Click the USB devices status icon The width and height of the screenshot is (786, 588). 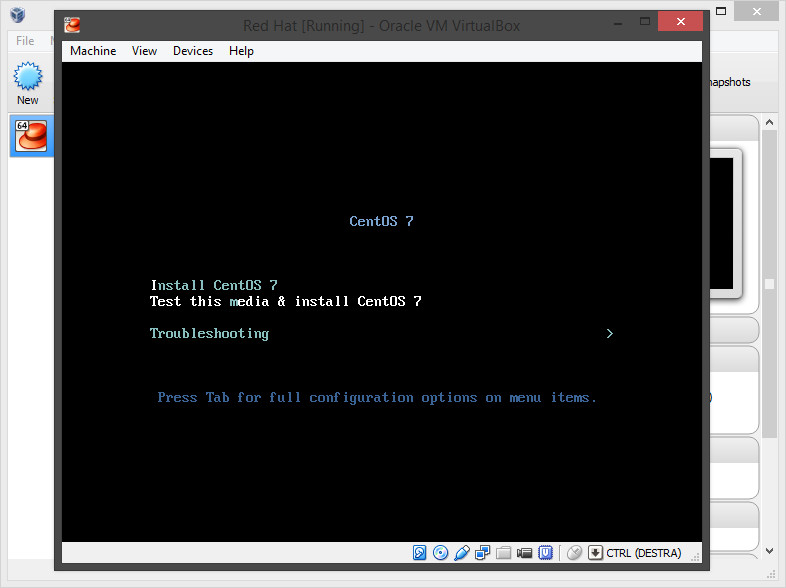pyautogui.click(x=461, y=553)
